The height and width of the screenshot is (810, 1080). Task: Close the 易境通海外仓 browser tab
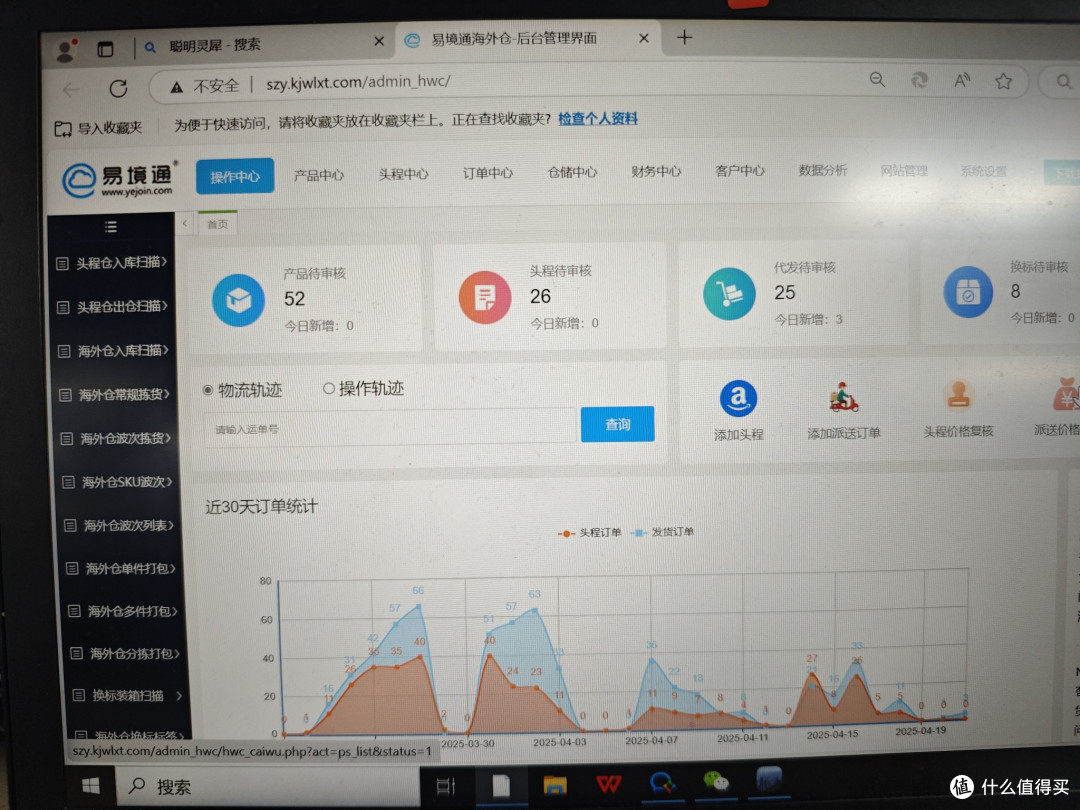tap(643, 39)
